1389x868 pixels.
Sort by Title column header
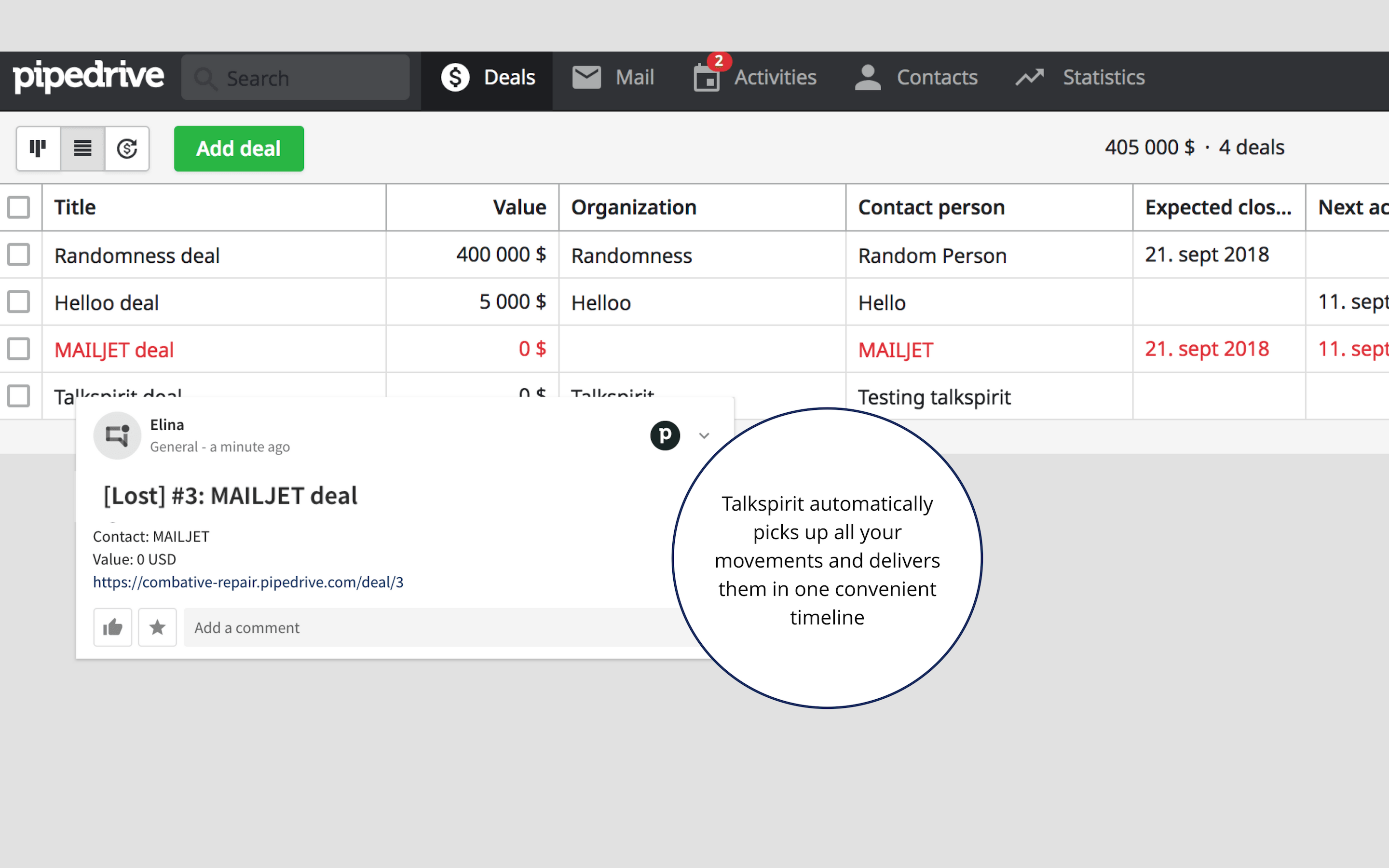tap(214, 207)
